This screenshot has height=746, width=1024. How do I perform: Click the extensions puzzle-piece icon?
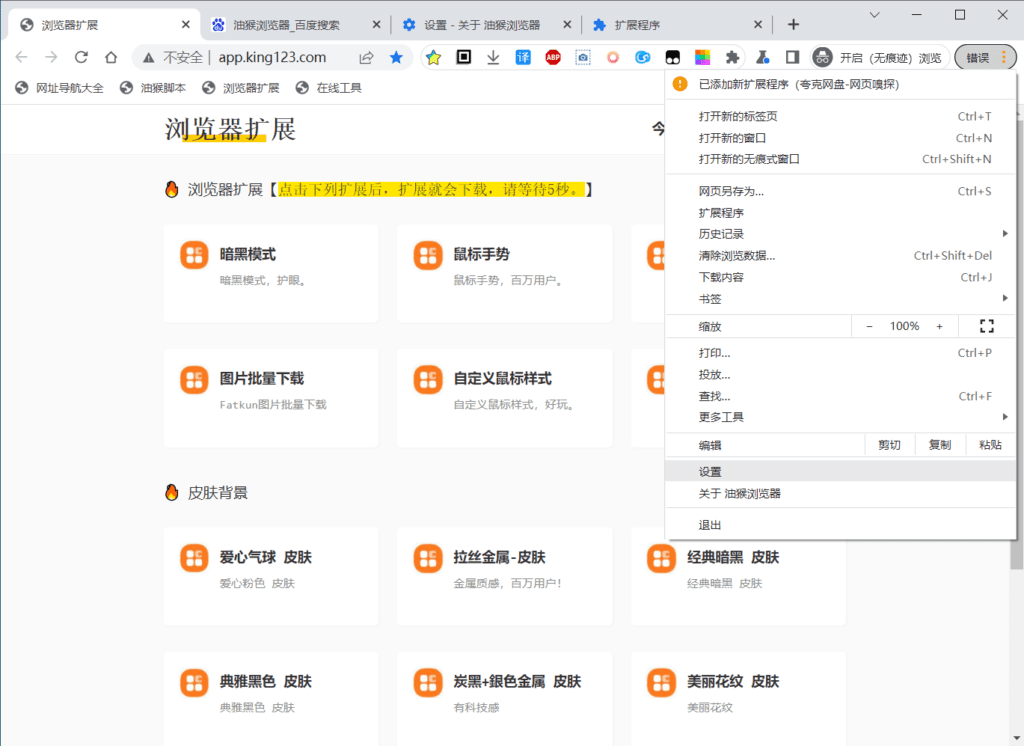[x=733, y=58]
